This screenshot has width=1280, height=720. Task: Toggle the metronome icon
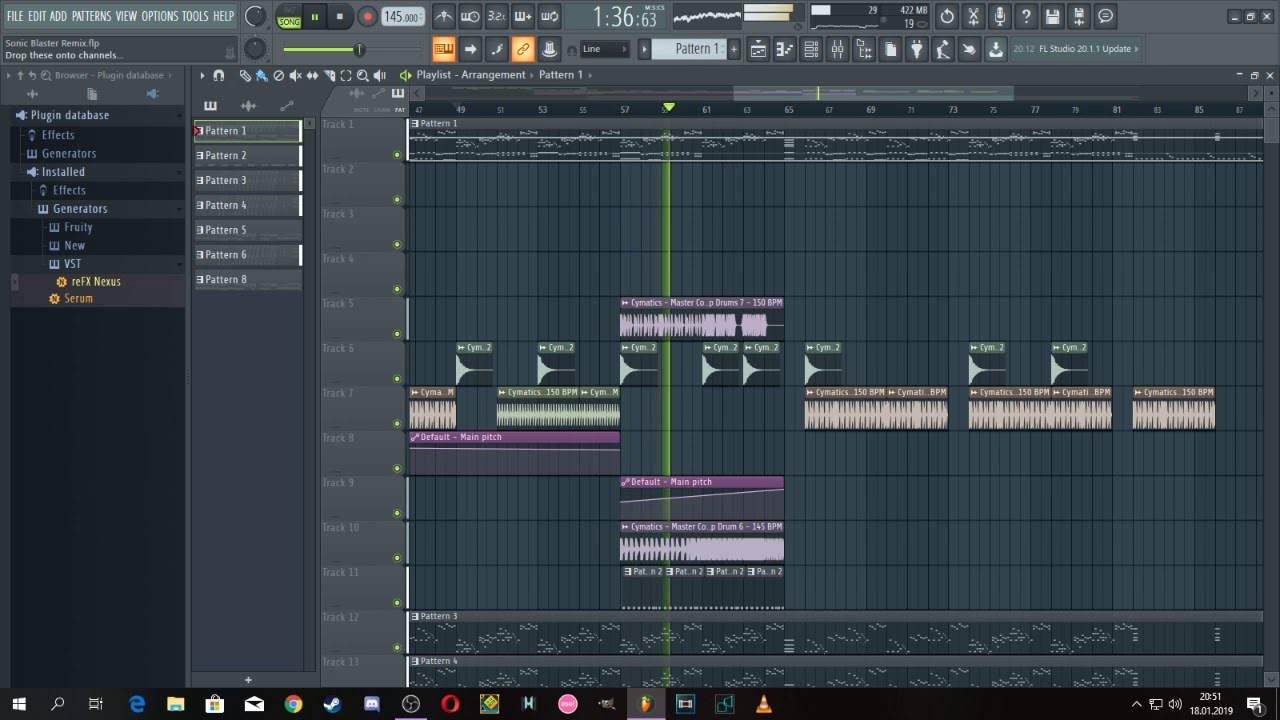(x=444, y=16)
